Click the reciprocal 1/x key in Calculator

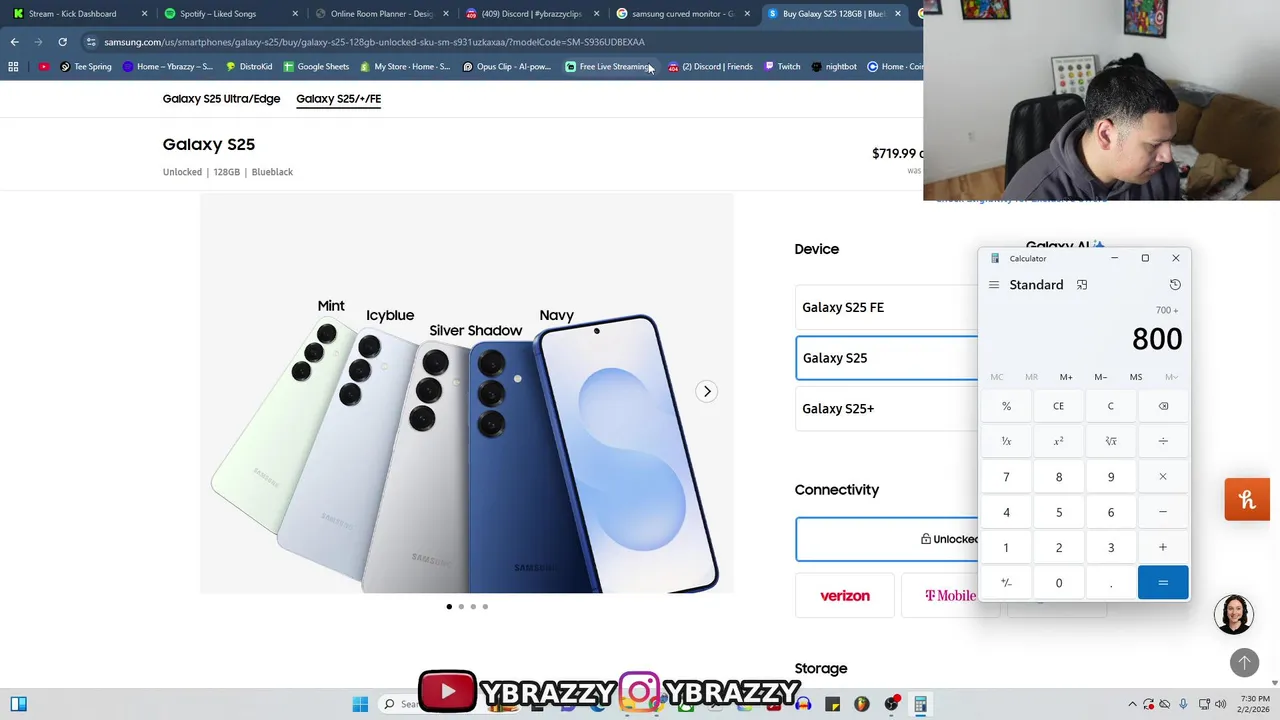[1007, 441]
